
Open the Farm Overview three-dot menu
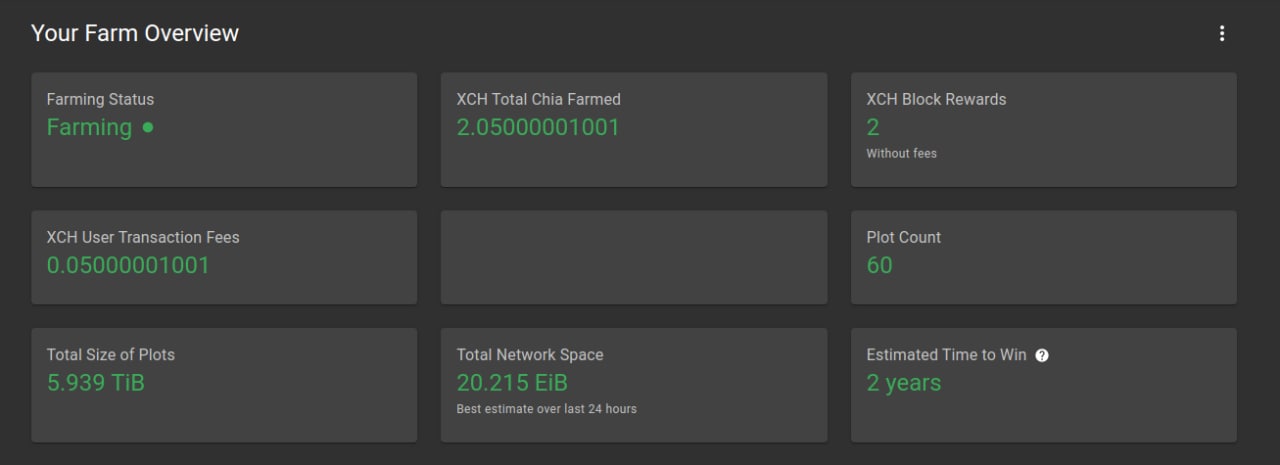tap(1221, 34)
